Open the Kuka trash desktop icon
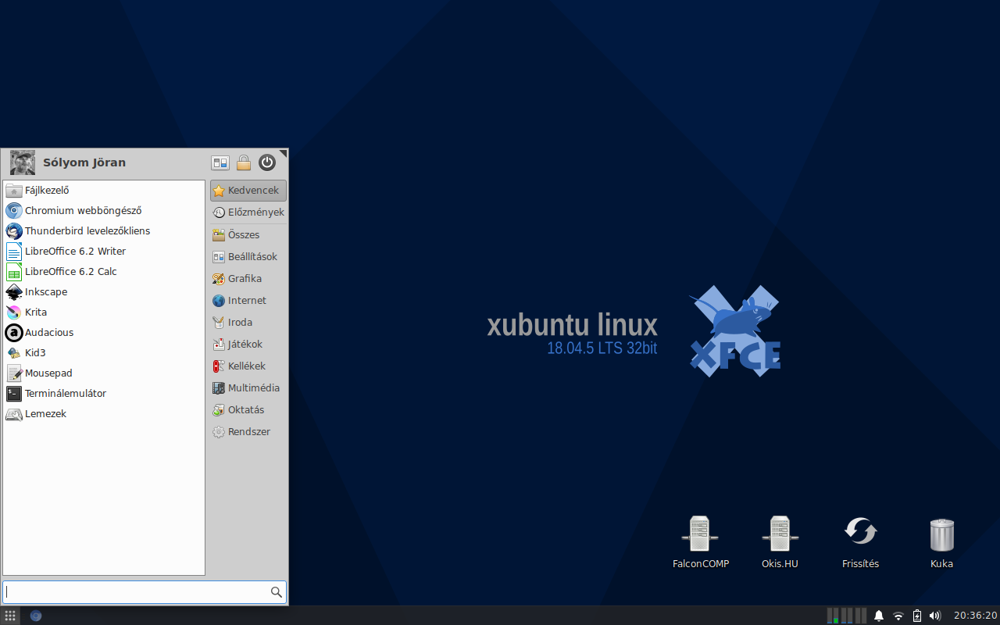 941,541
